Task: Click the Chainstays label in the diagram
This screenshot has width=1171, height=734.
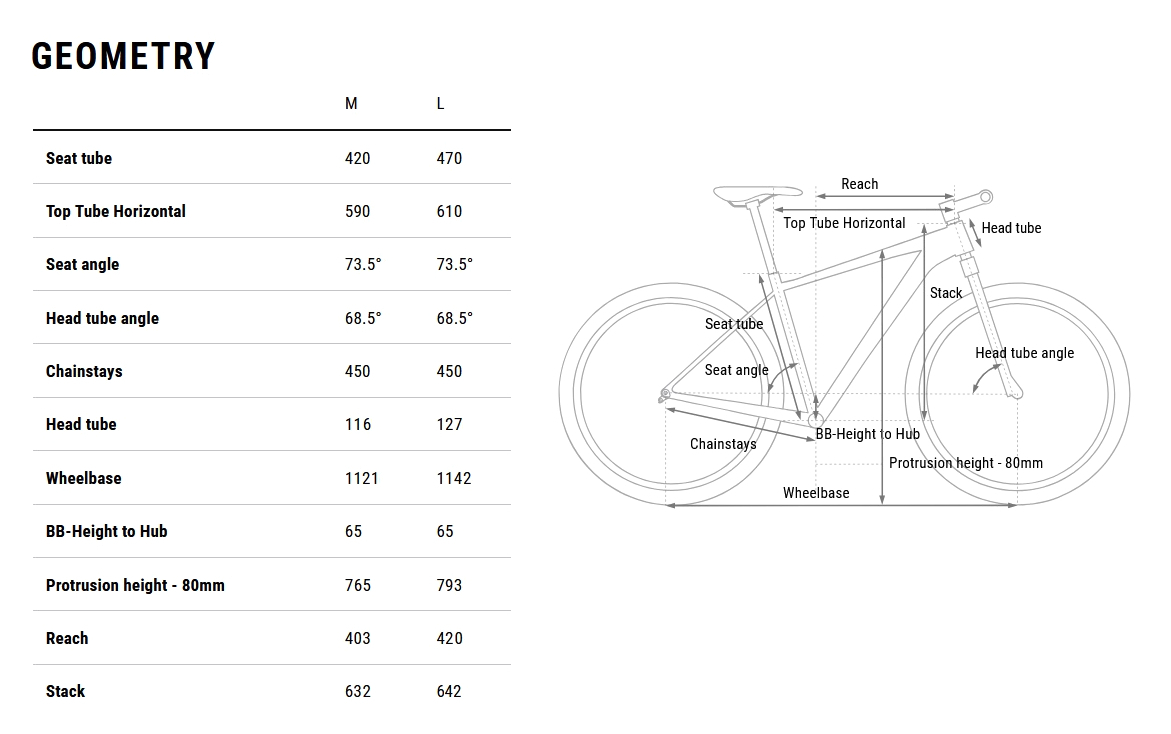Action: coord(723,444)
